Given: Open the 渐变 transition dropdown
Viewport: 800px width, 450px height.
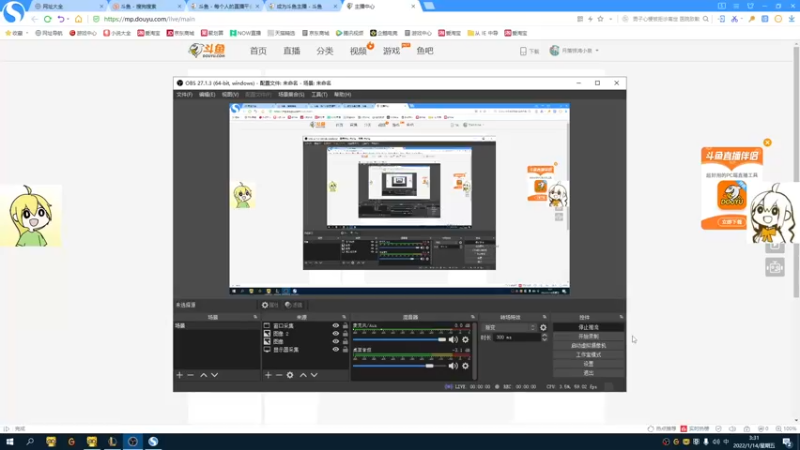Looking at the screenshot, I should tap(509, 328).
